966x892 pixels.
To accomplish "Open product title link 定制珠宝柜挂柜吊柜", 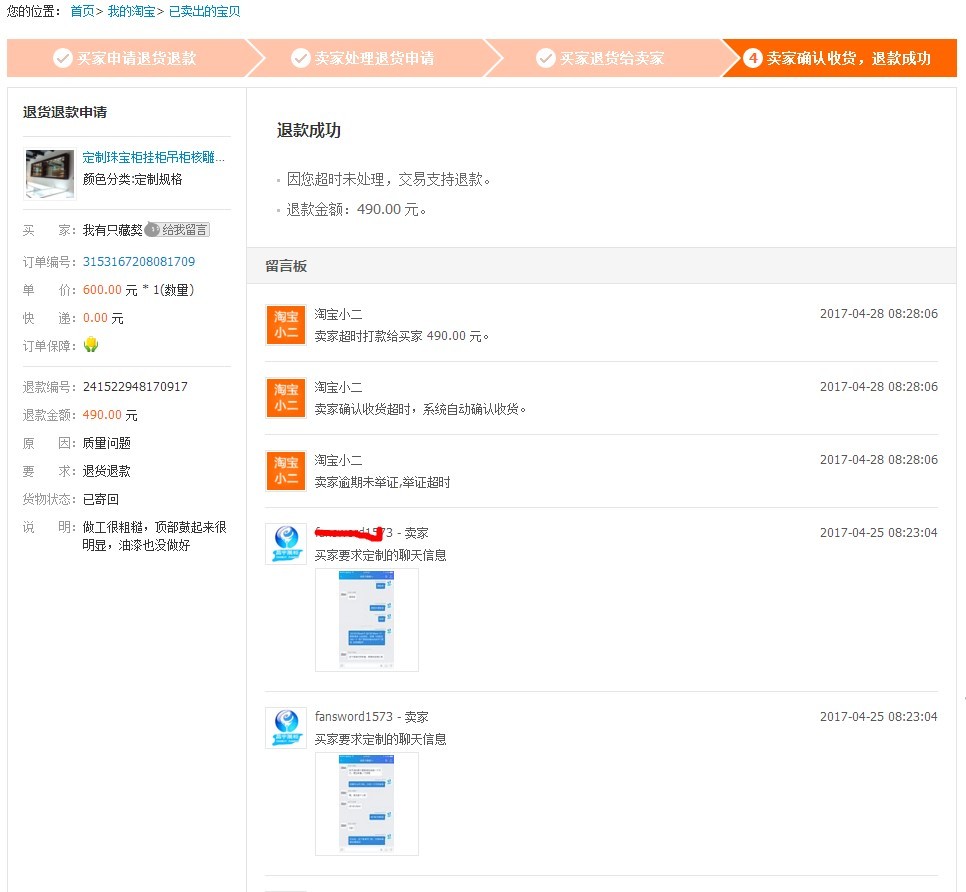I will [153, 157].
